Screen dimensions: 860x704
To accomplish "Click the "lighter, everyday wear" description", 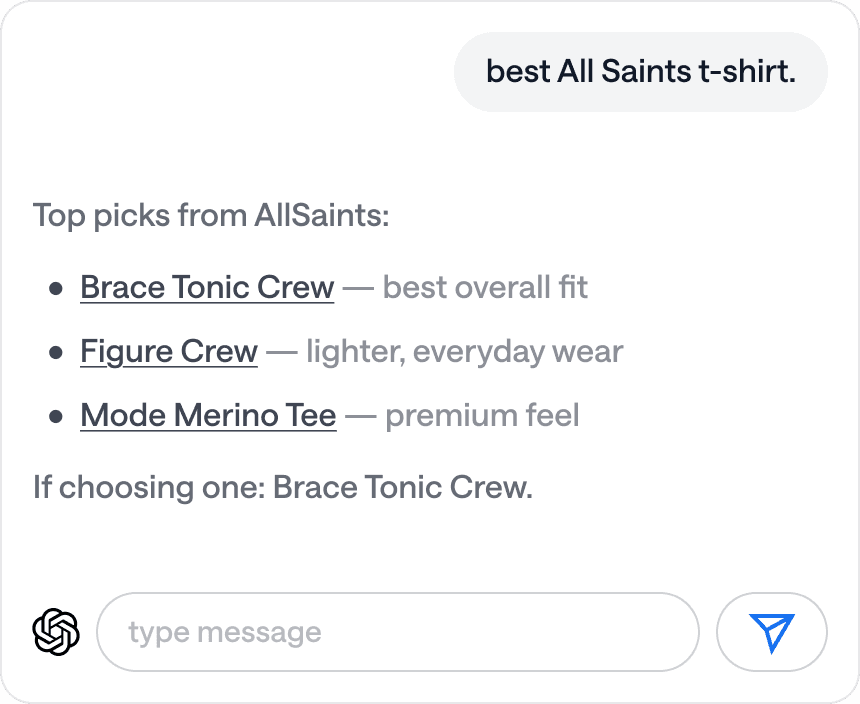I will (x=464, y=352).
